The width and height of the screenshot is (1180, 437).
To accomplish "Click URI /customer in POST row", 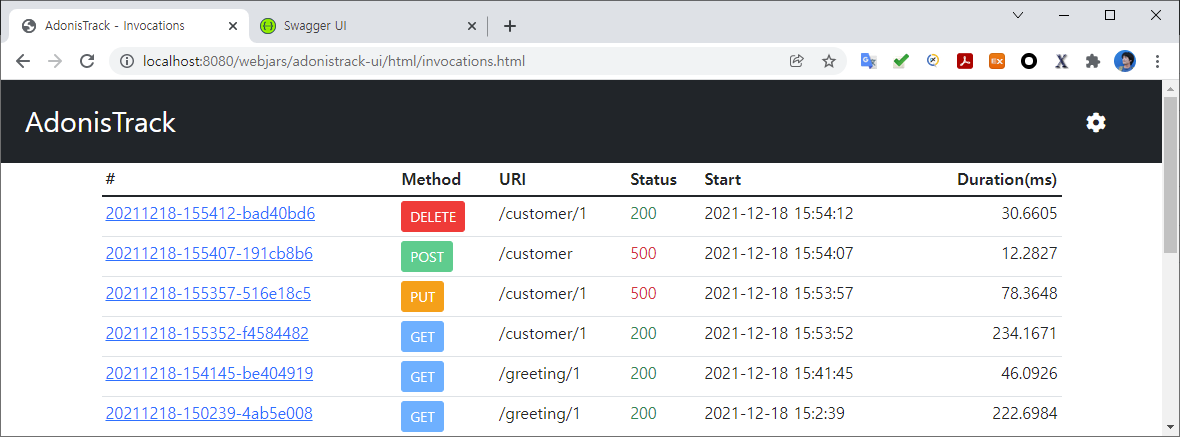I will 535,253.
